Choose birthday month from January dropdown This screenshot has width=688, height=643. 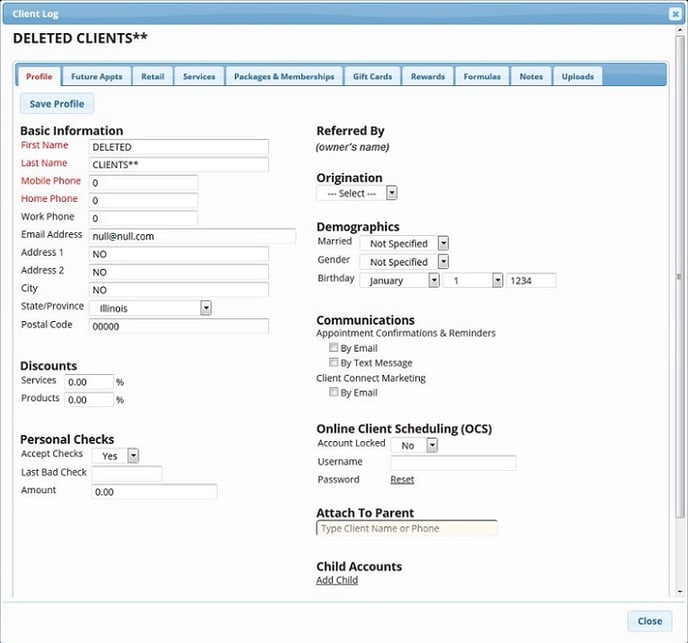[400, 281]
